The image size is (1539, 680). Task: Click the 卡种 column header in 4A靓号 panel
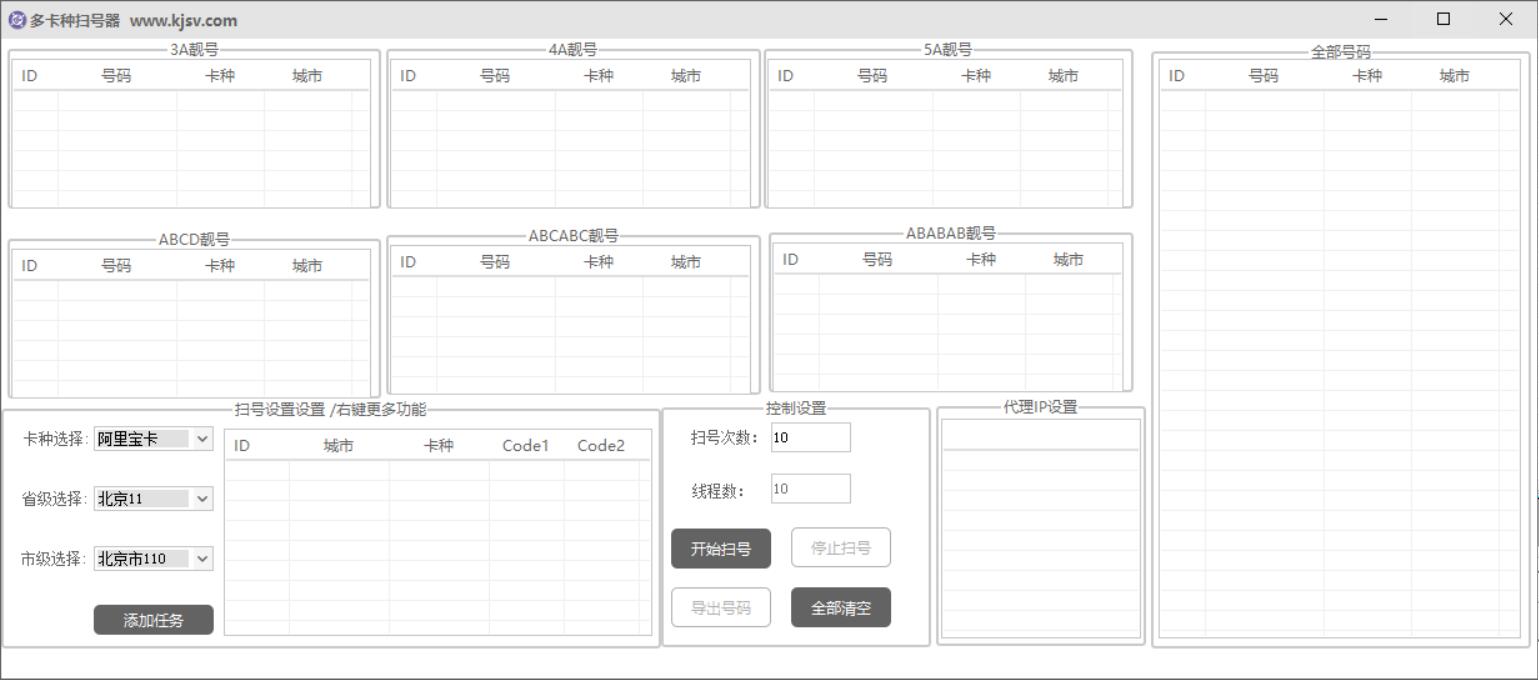[x=599, y=74]
